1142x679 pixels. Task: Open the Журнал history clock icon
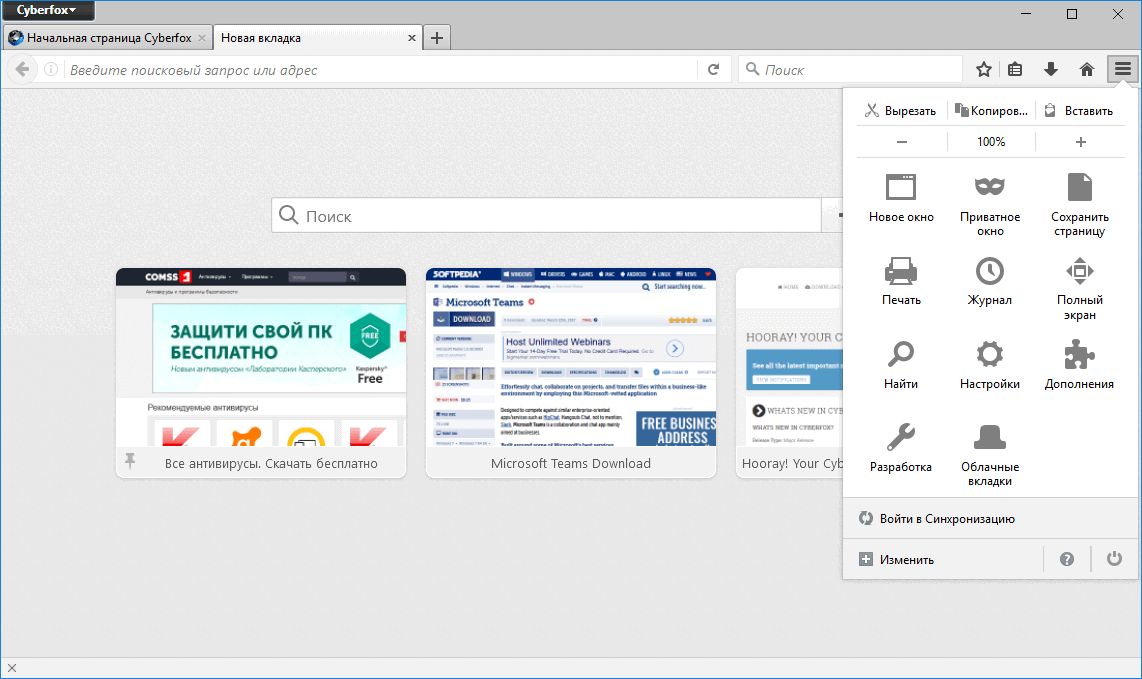coord(990,281)
